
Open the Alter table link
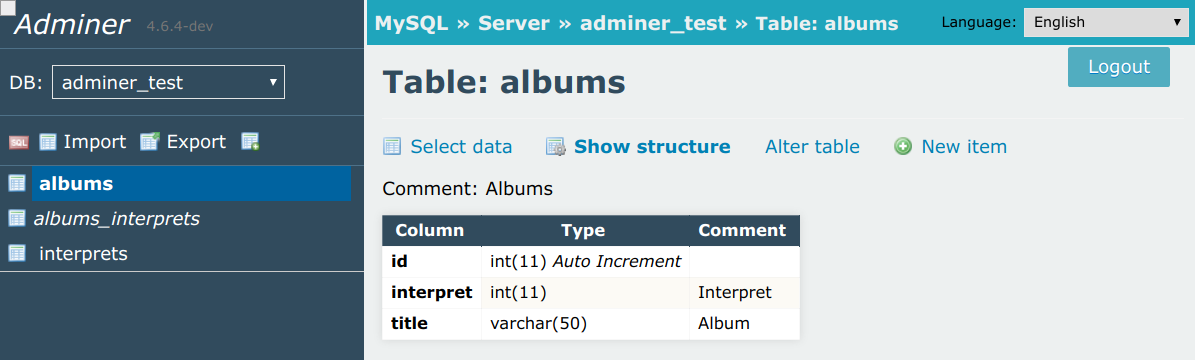pyautogui.click(x=812, y=146)
